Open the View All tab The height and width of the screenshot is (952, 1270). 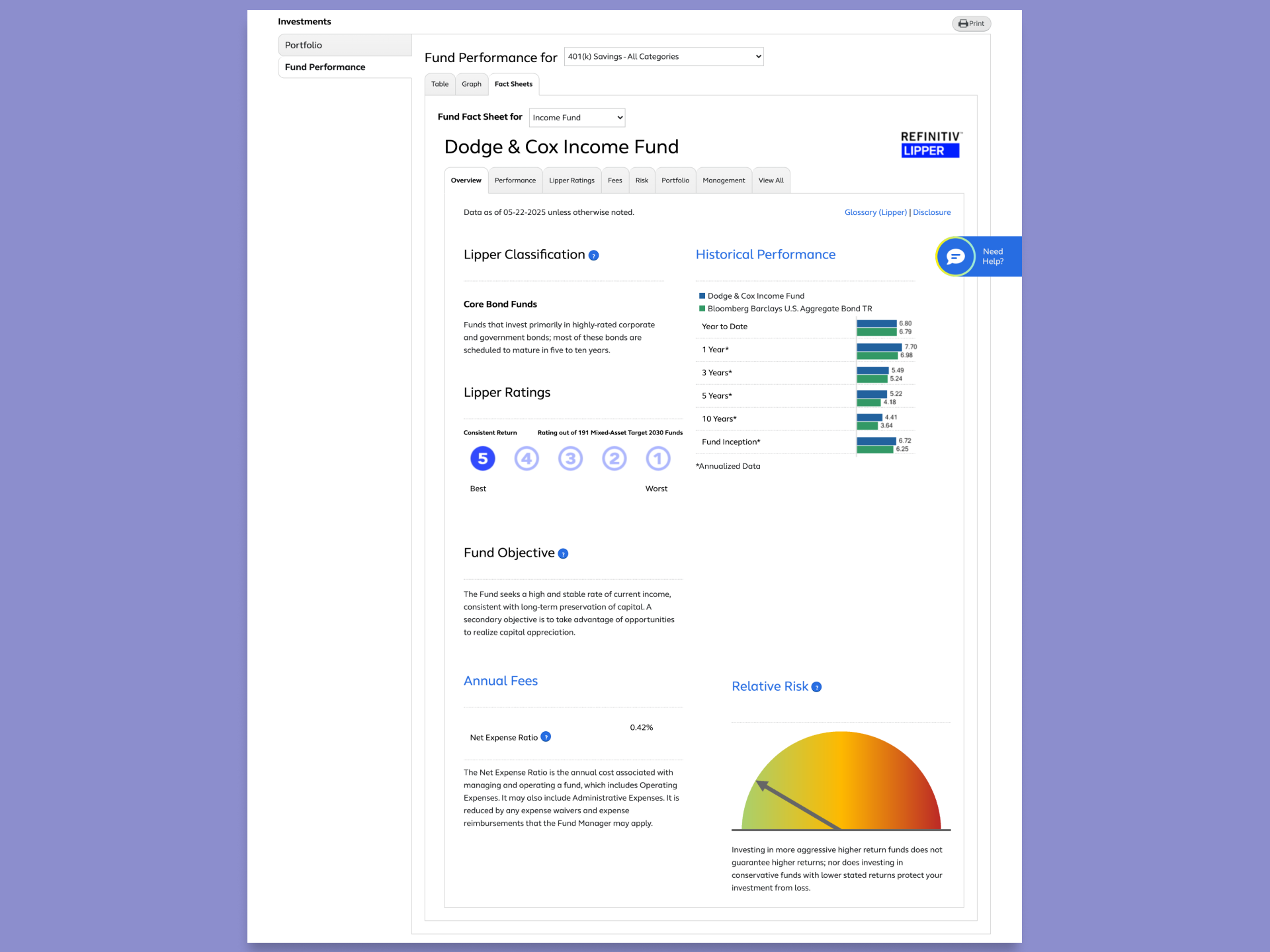pyautogui.click(x=771, y=180)
